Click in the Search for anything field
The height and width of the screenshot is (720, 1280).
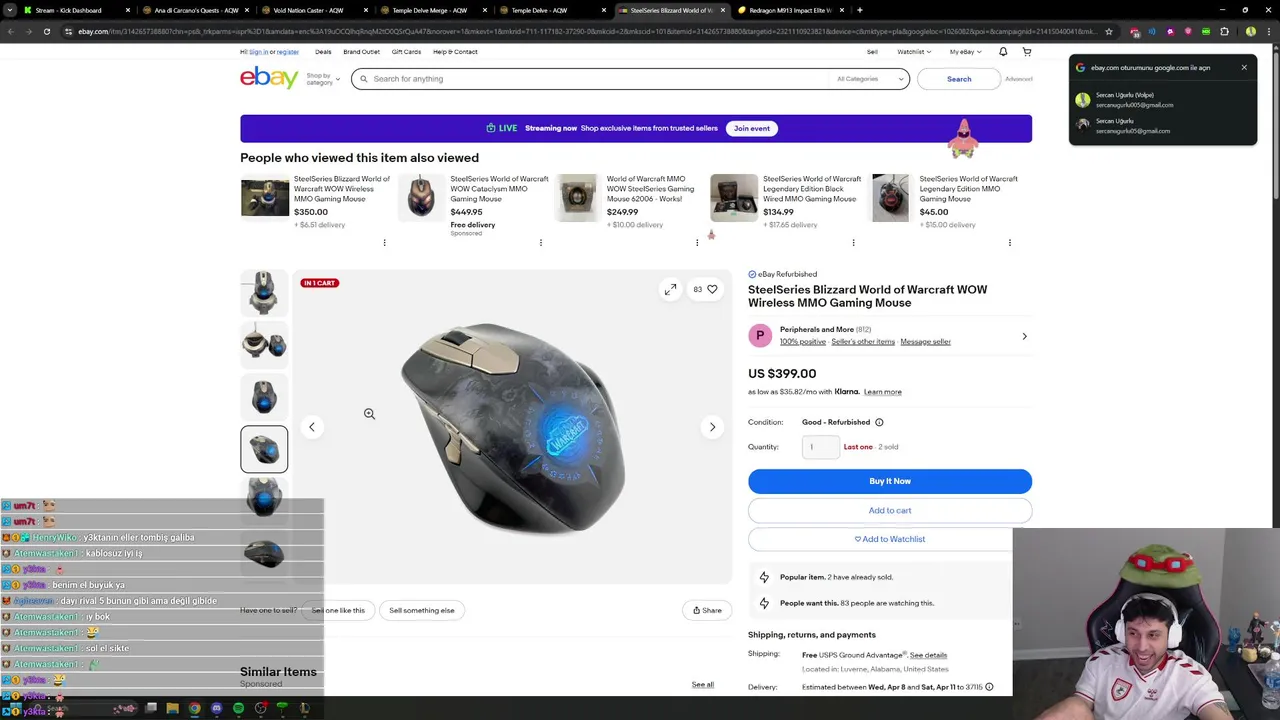[x=600, y=79]
